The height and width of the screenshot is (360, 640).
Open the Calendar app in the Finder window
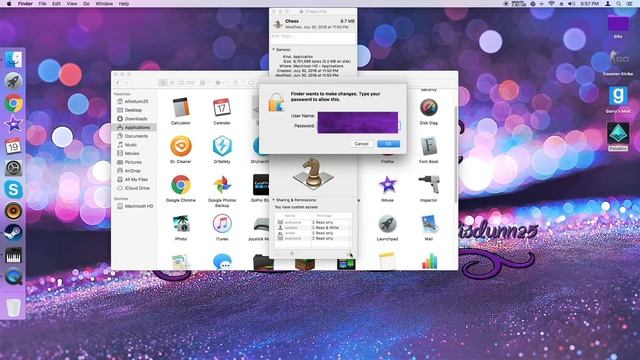(x=222, y=107)
